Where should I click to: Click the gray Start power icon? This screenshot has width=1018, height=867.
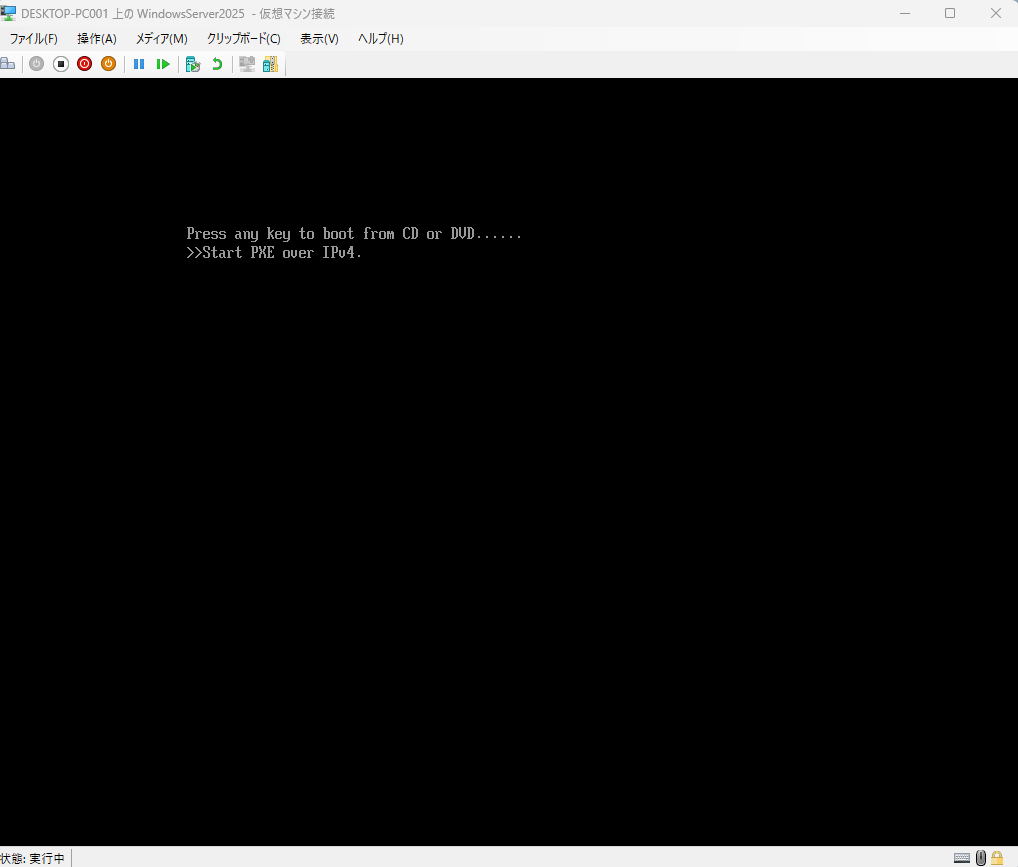point(36,64)
